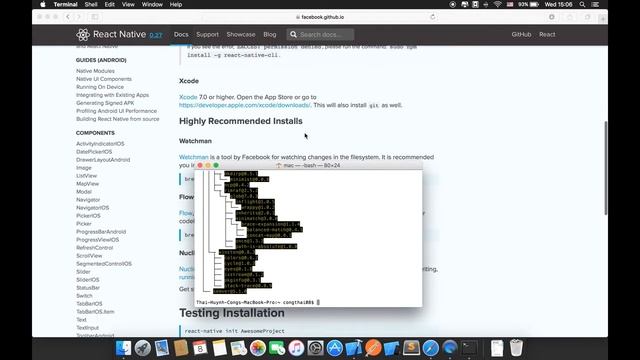Open developer.apple.com xcode downloads link

click(x=244, y=105)
